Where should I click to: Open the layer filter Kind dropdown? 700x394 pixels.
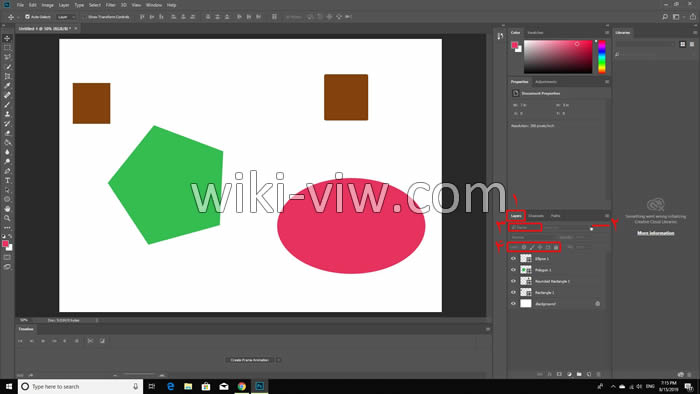pos(525,228)
